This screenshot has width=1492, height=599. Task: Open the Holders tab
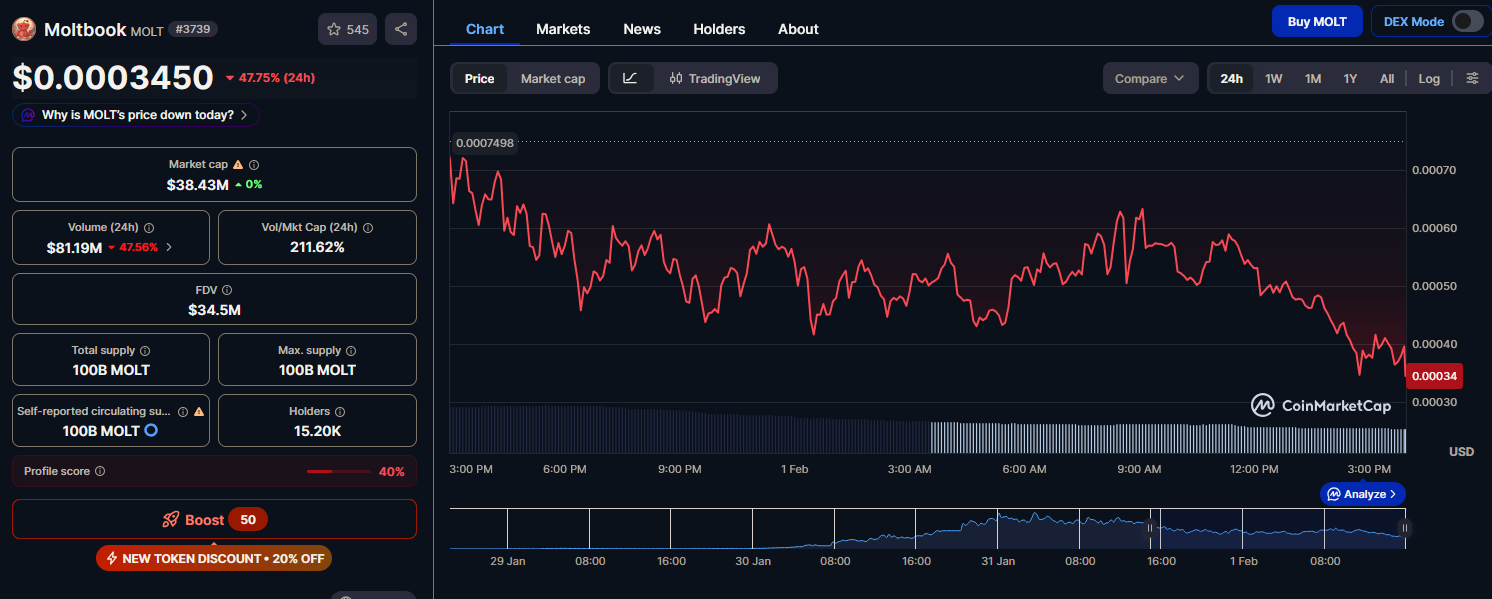click(719, 29)
